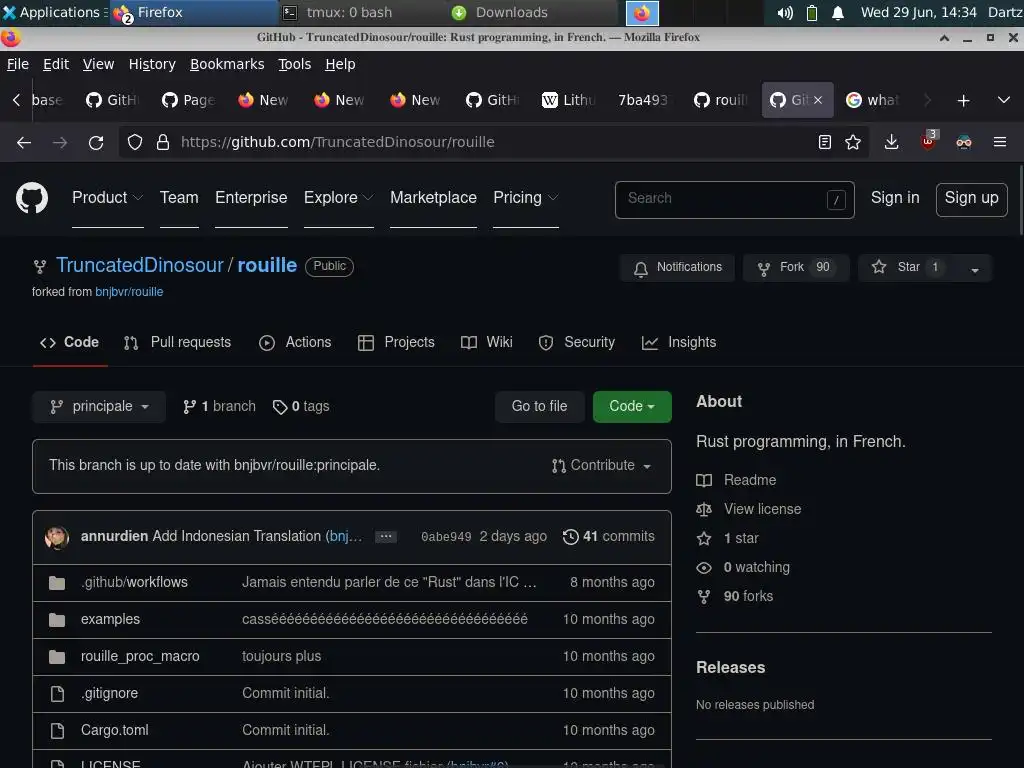This screenshot has height=768, width=1024.
Task: Open the green Code dropdown button
Action: 632,406
